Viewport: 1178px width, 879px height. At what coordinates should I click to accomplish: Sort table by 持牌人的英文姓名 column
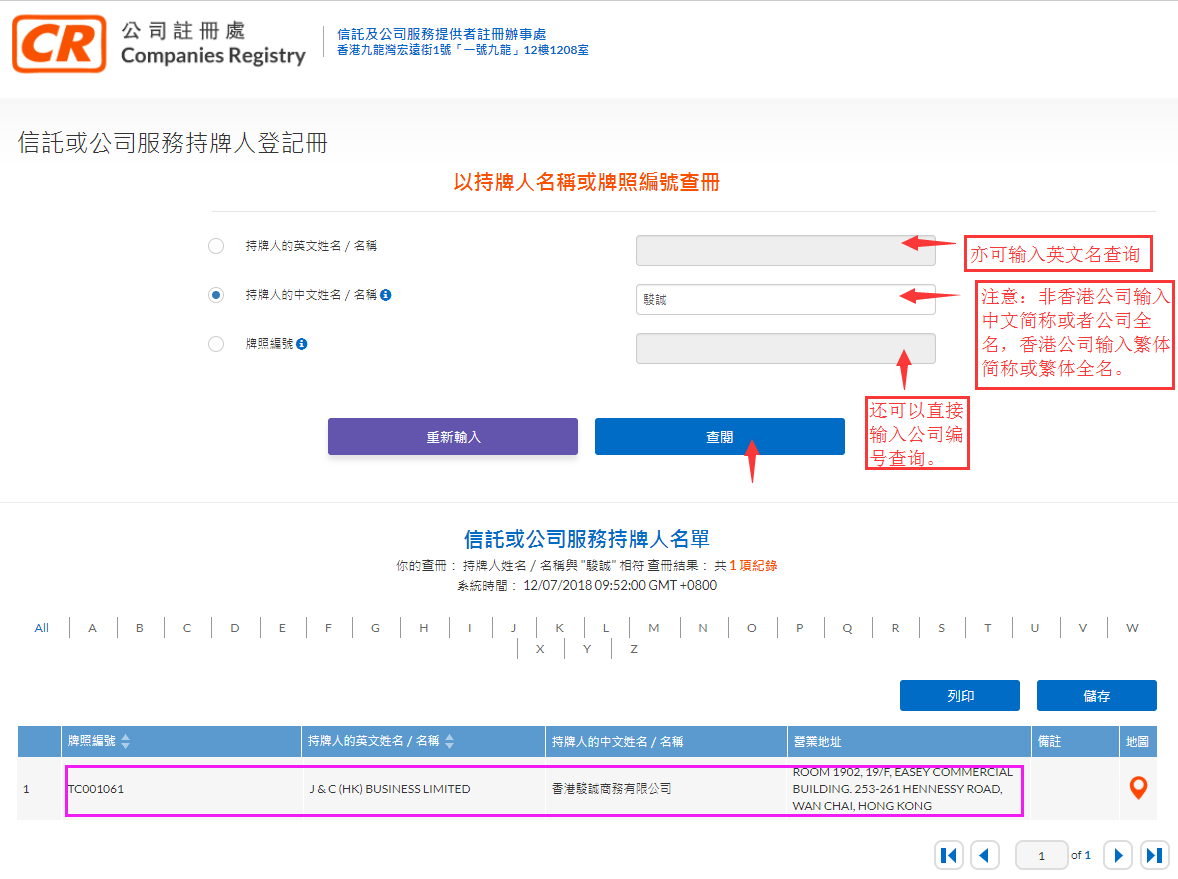tap(450, 742)
